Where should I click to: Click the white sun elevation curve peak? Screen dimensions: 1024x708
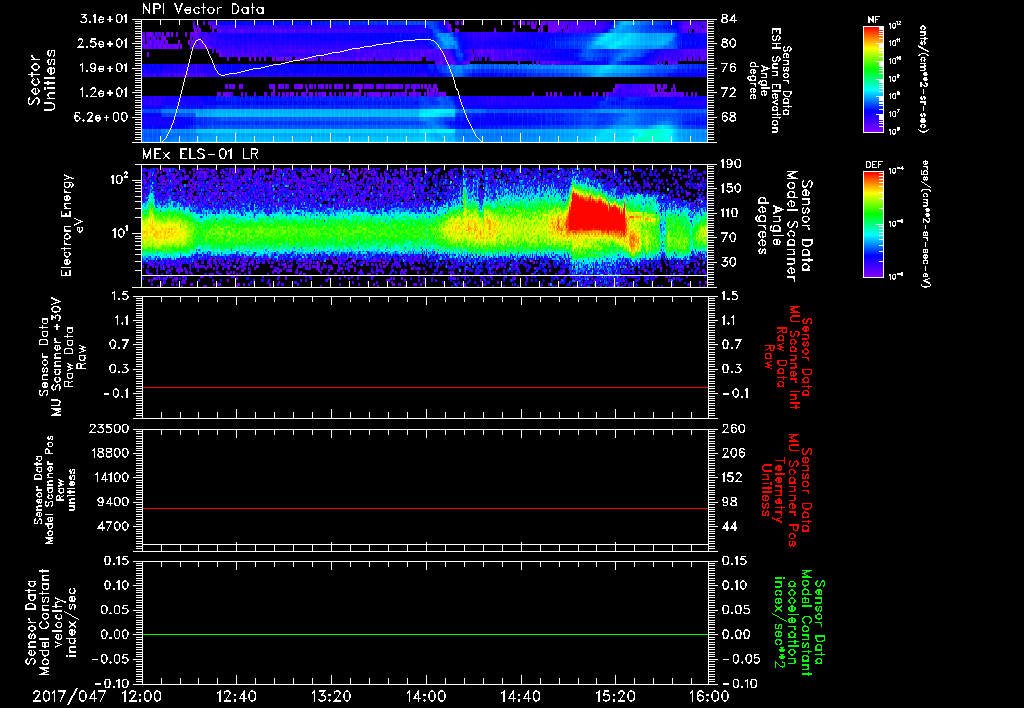[x=199, y=39]
